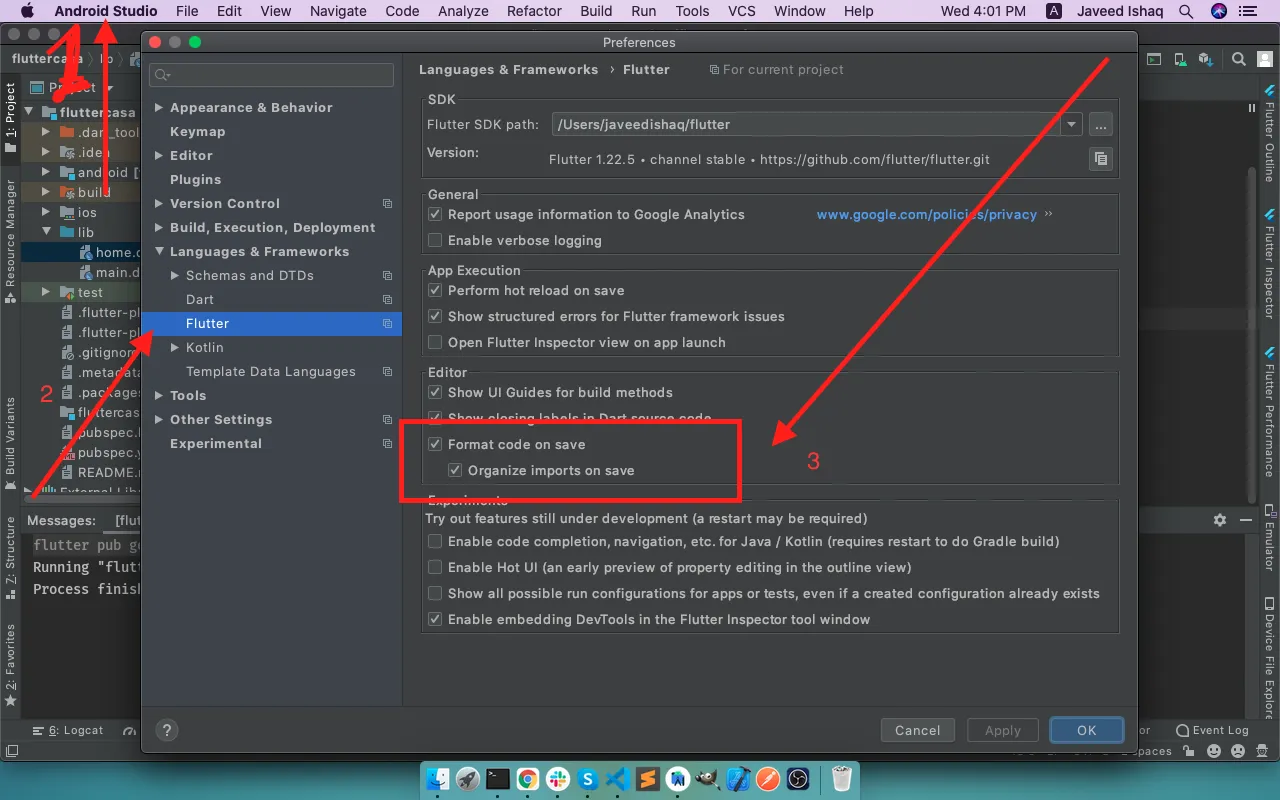Open Sublime Text from the Dock

point(648,779)
